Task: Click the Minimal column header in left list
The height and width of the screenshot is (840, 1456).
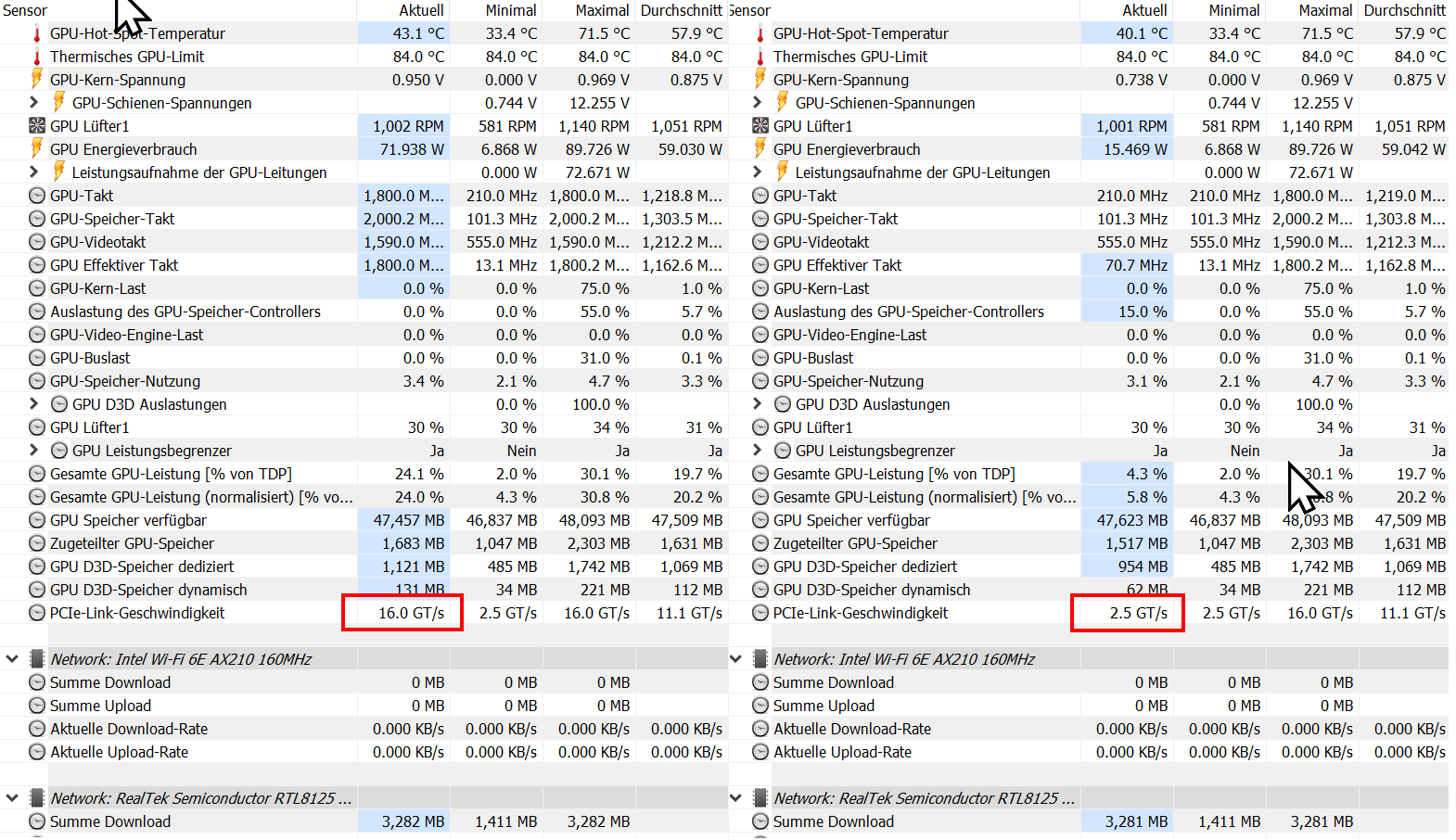Action: (x=511, y=10)
